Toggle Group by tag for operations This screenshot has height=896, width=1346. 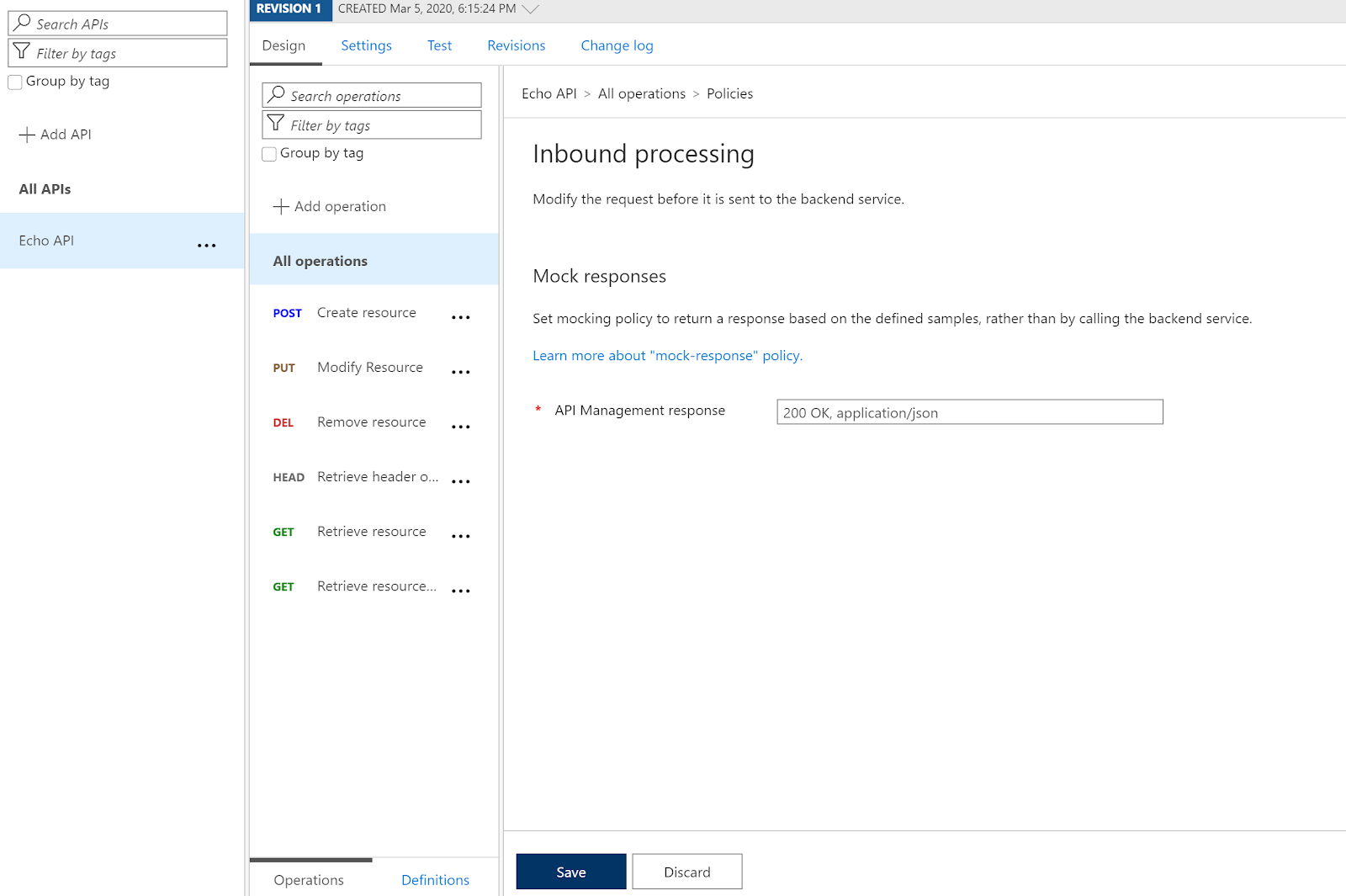(x=269, y=154)
